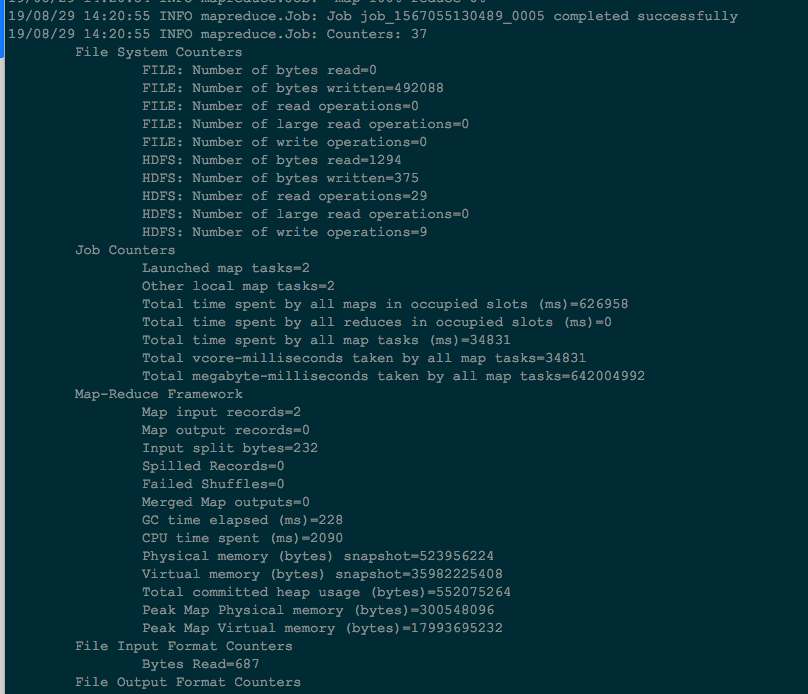
Task: Click Input split bytes=232 line
Action: (x=230, y=448)
